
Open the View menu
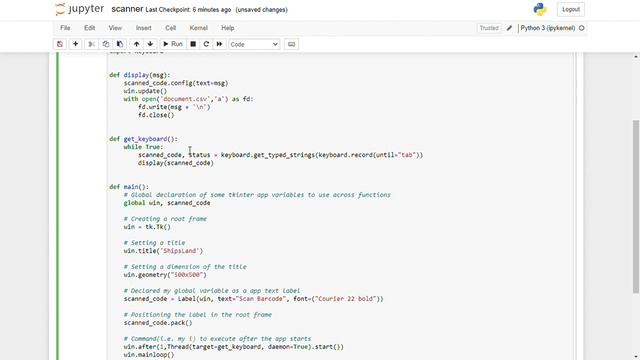pos(115,28)
